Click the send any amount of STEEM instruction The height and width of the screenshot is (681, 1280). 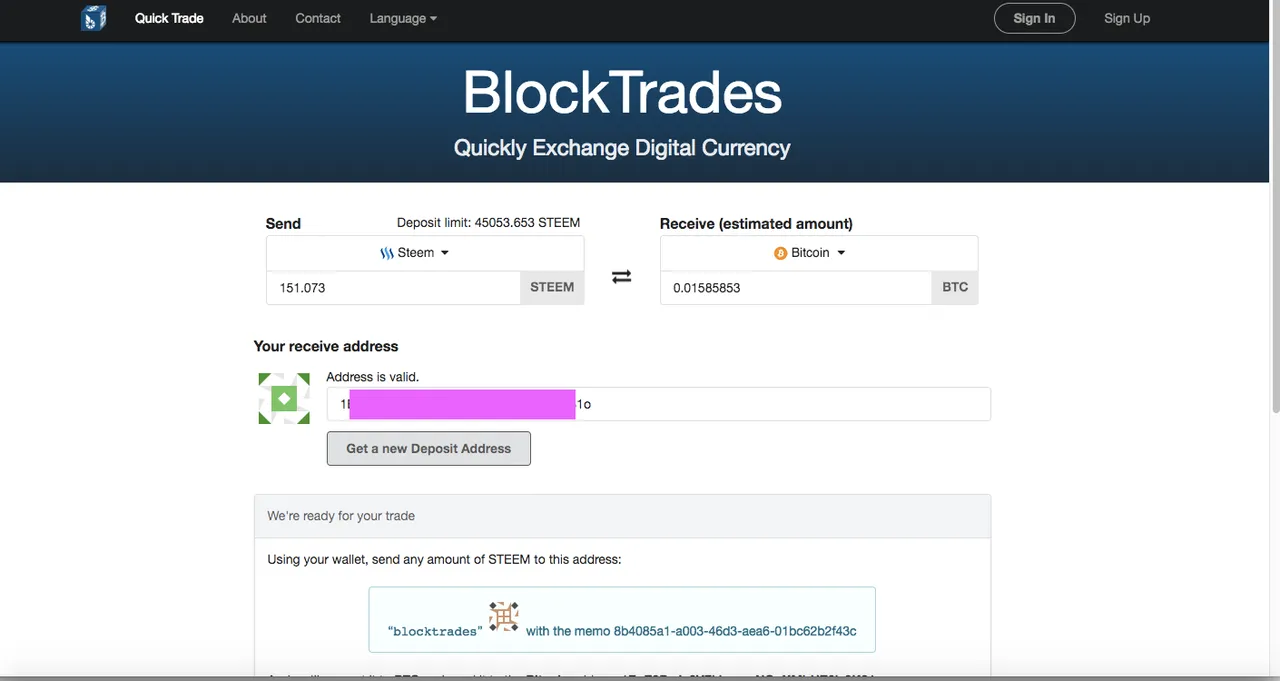click(444, 559)
